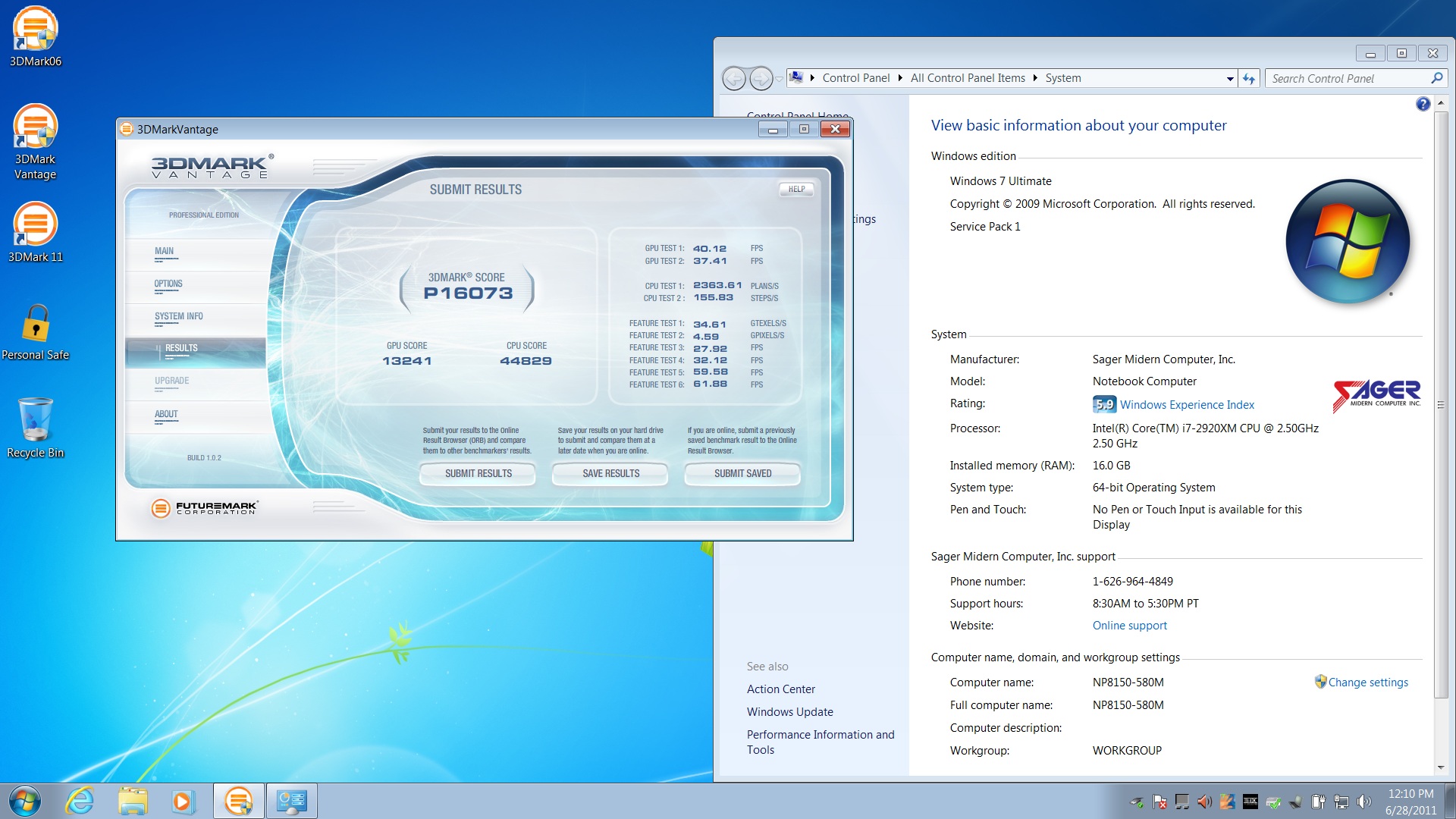Click the Windows Start orb

25,801
